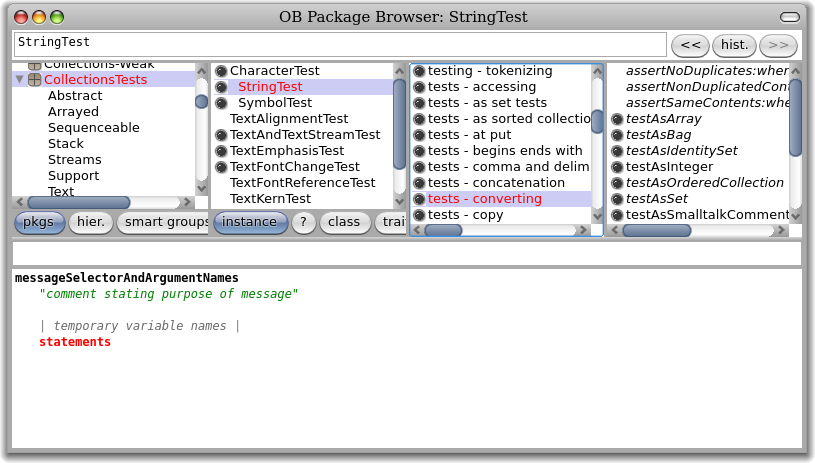Switch to the instance side toggle

pos(250,222)
